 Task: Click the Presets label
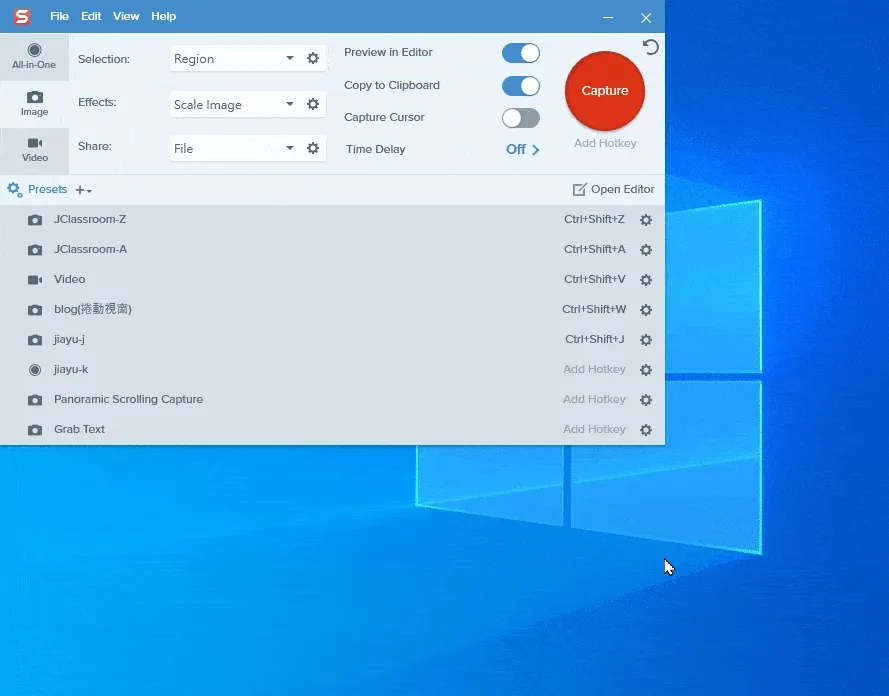pos(48,189)
